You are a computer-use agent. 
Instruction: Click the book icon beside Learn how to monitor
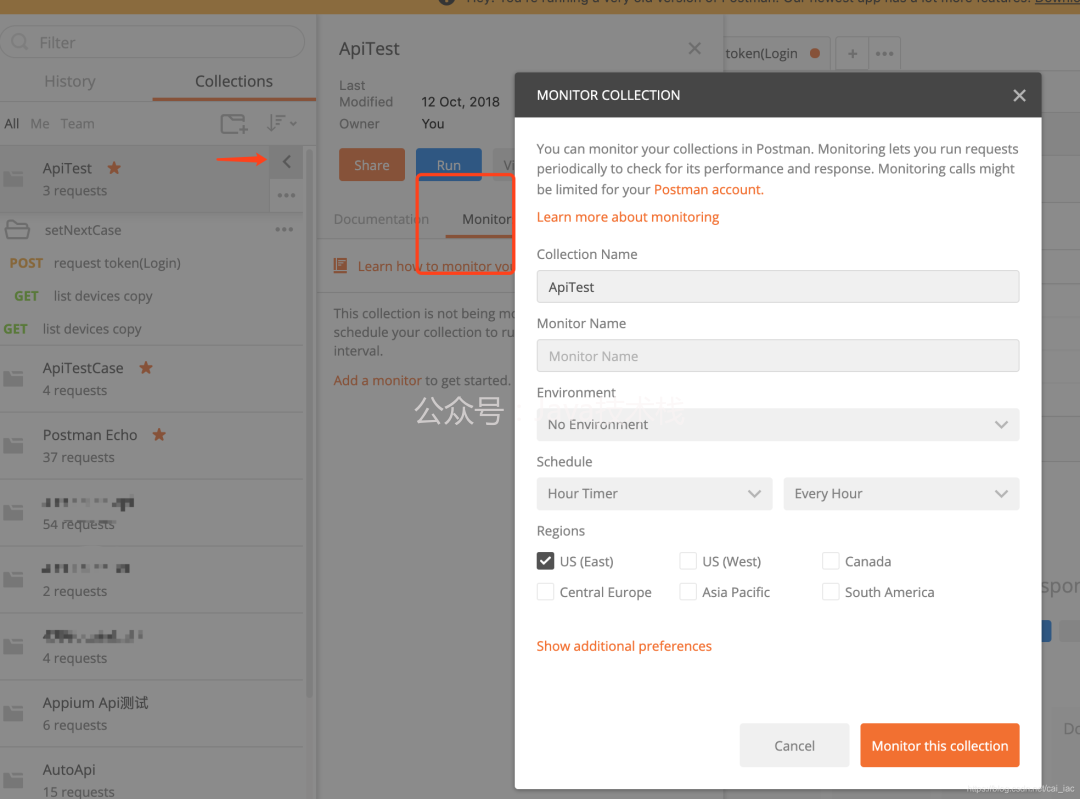[340, 265]
